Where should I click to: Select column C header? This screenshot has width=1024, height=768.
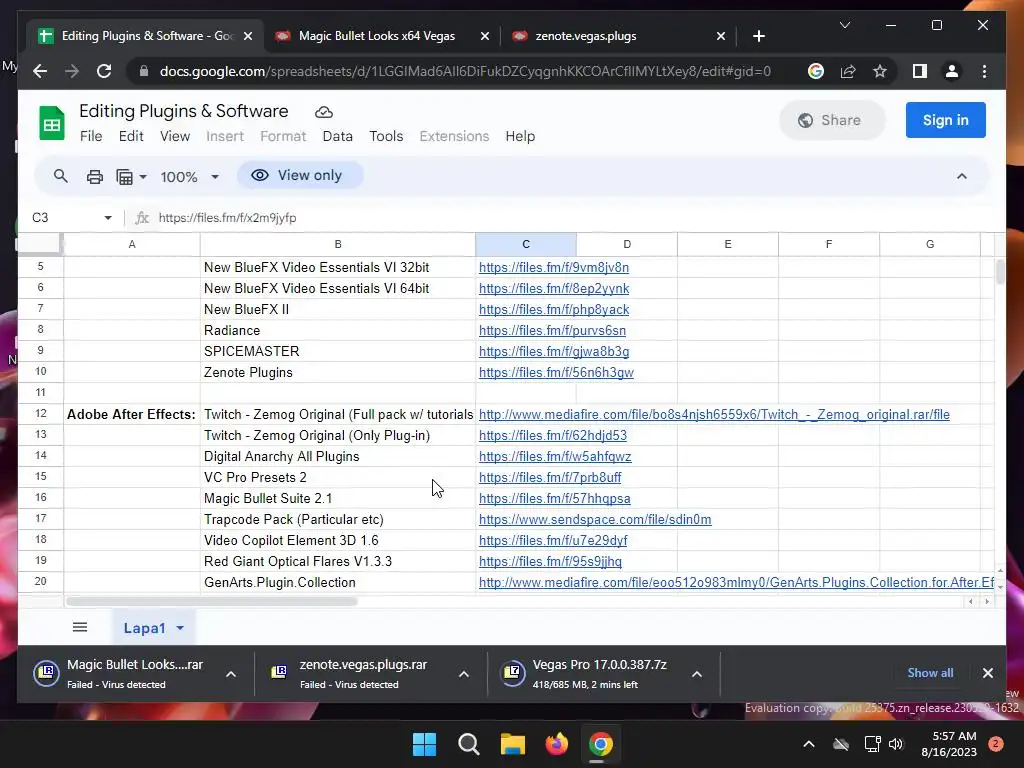(526, 244)
